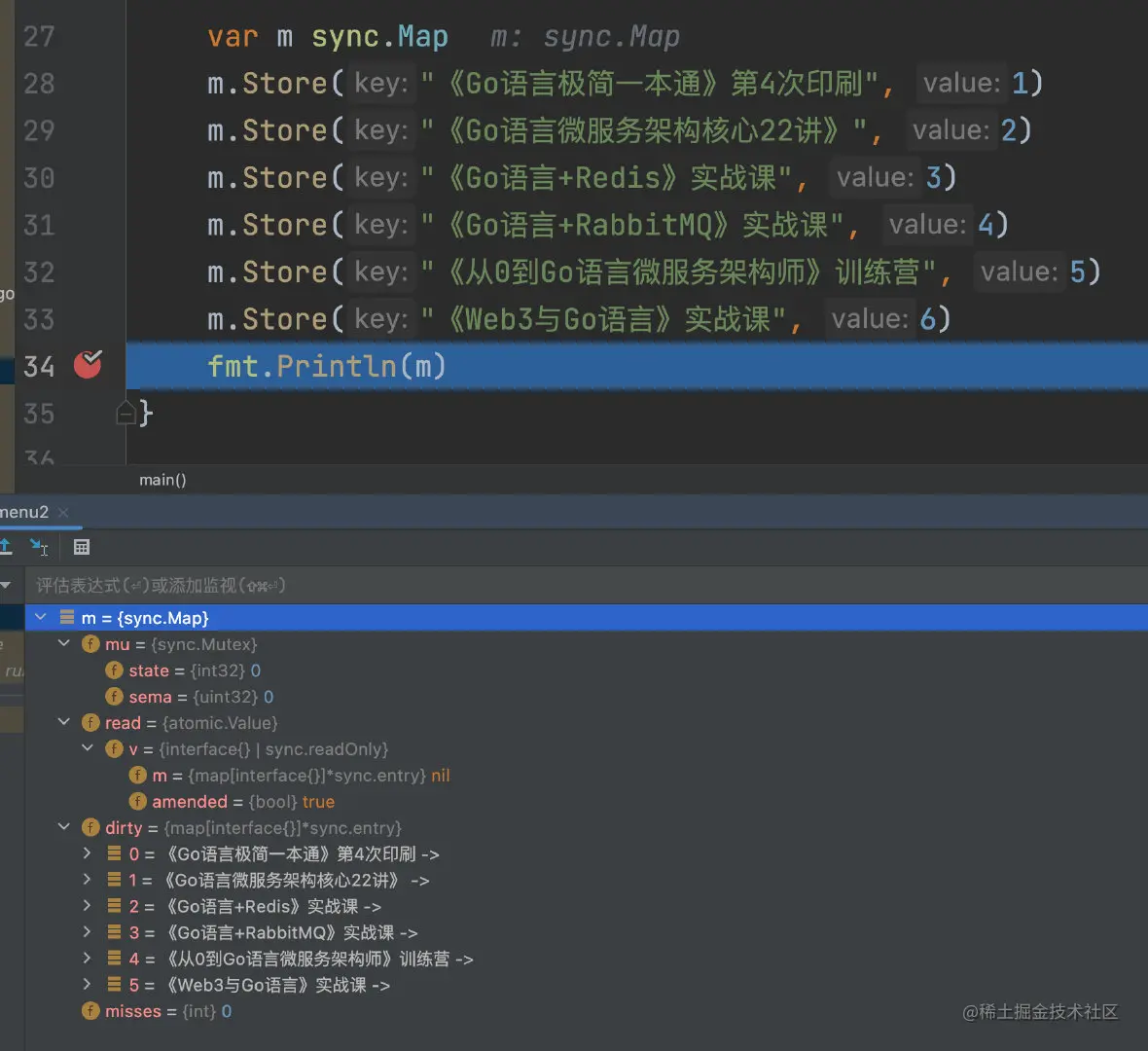Click the evaluate expression input field
1148x1051 pixels.
(586, 585)
